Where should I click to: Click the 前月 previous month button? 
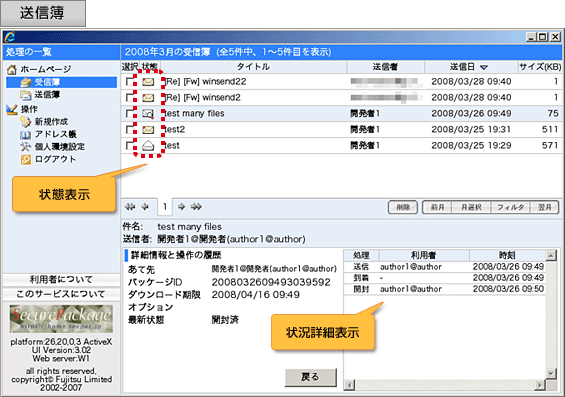437,208
